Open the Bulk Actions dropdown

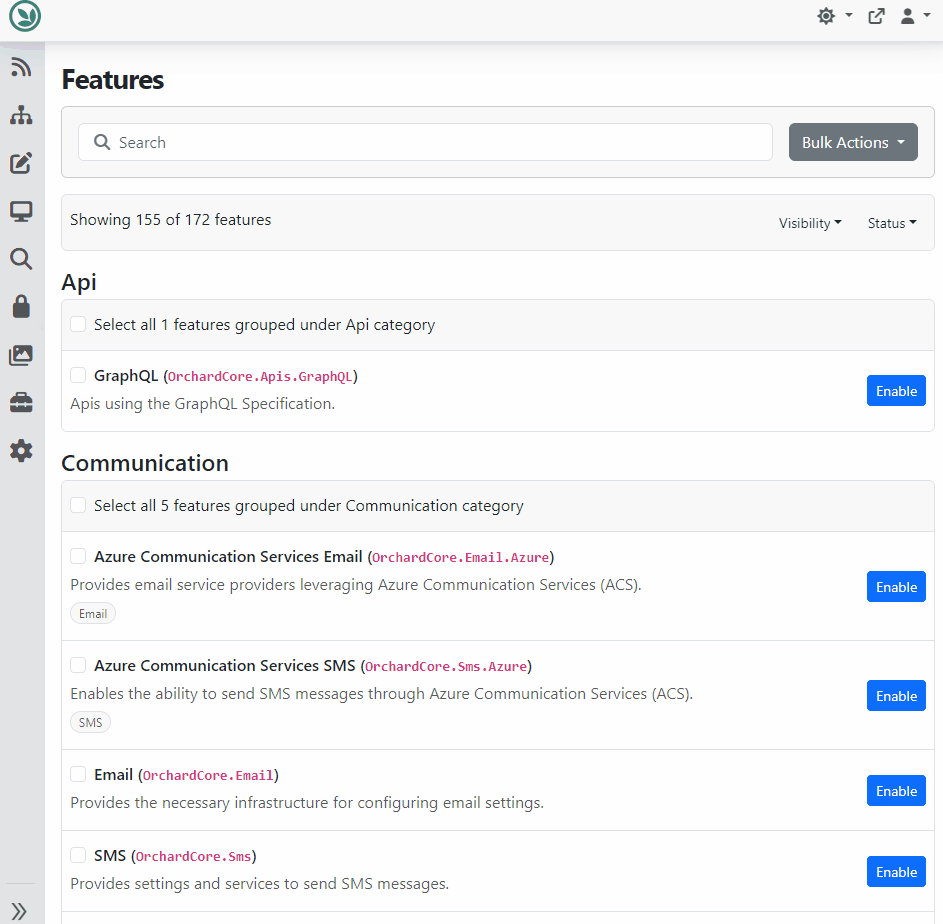(x=853, y=142)
